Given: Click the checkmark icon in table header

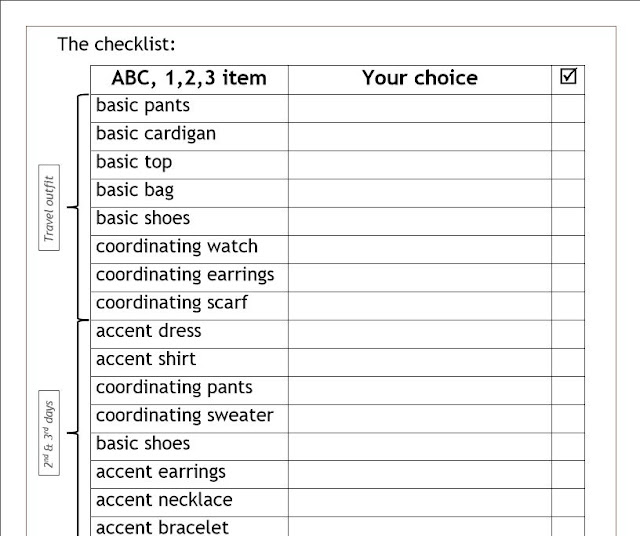Looking at the screenshot, I should (x=568, y=77).
